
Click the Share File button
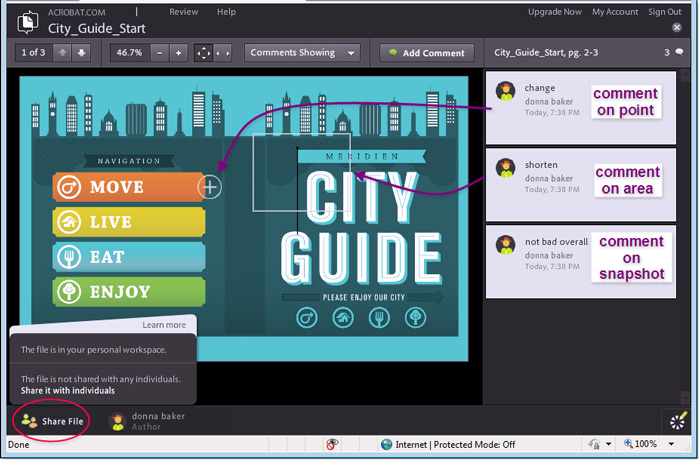tap(53, 421)
